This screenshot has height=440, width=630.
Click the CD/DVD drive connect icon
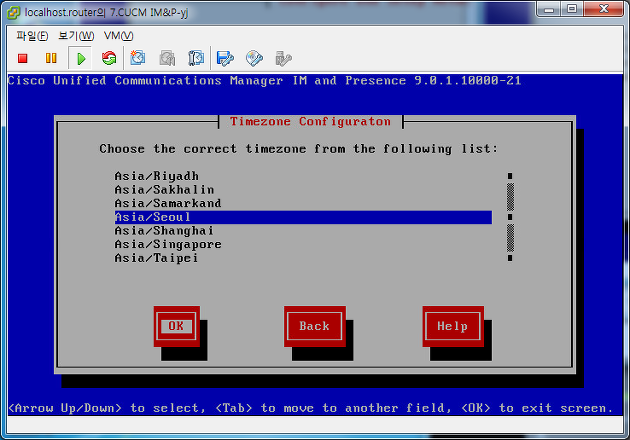[x=254, y=59]
